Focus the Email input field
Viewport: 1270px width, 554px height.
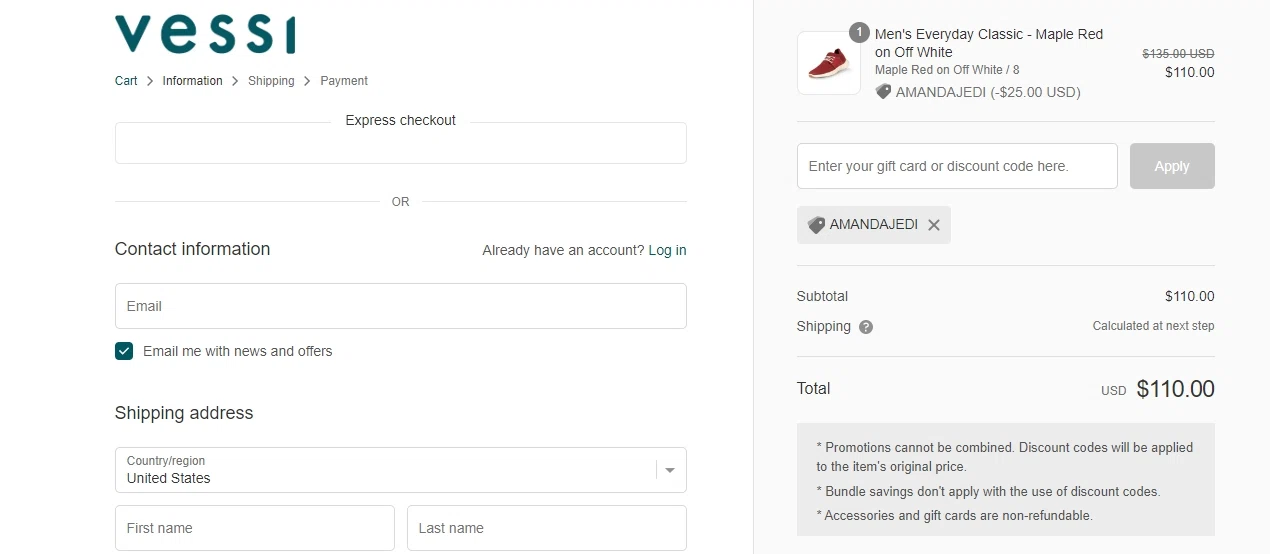(x=400, y=306)
